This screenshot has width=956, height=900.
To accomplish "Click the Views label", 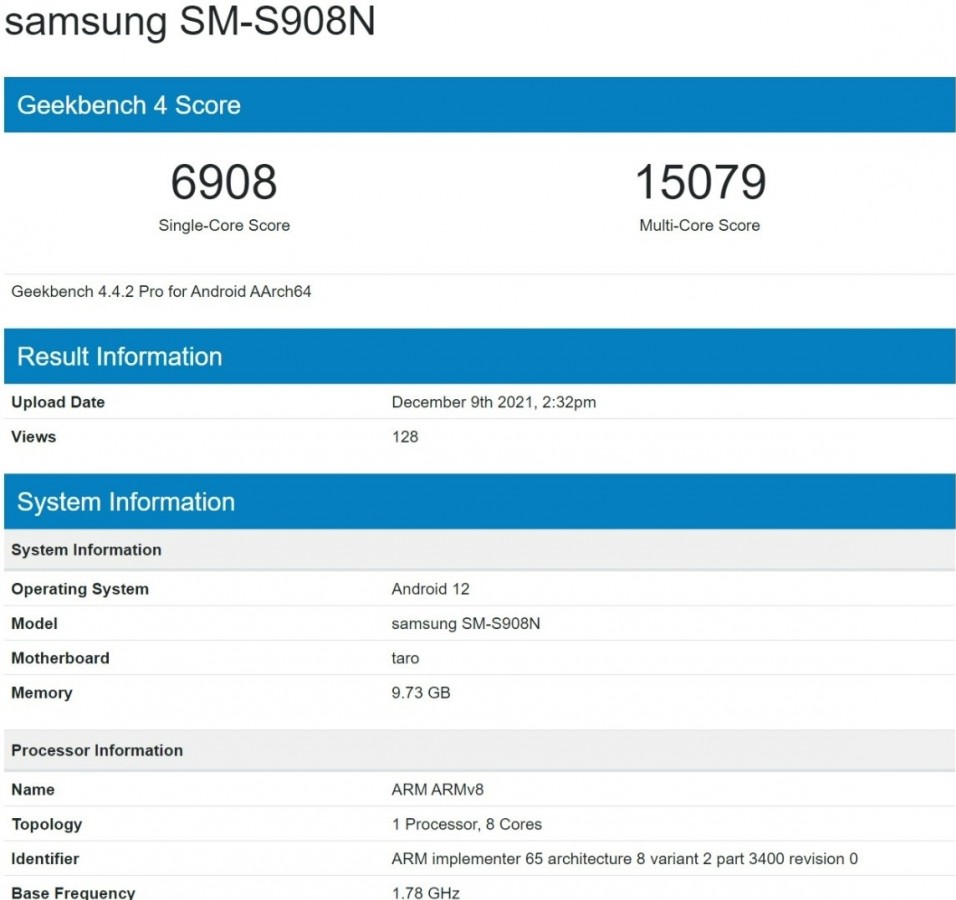I will pos(34,437).
